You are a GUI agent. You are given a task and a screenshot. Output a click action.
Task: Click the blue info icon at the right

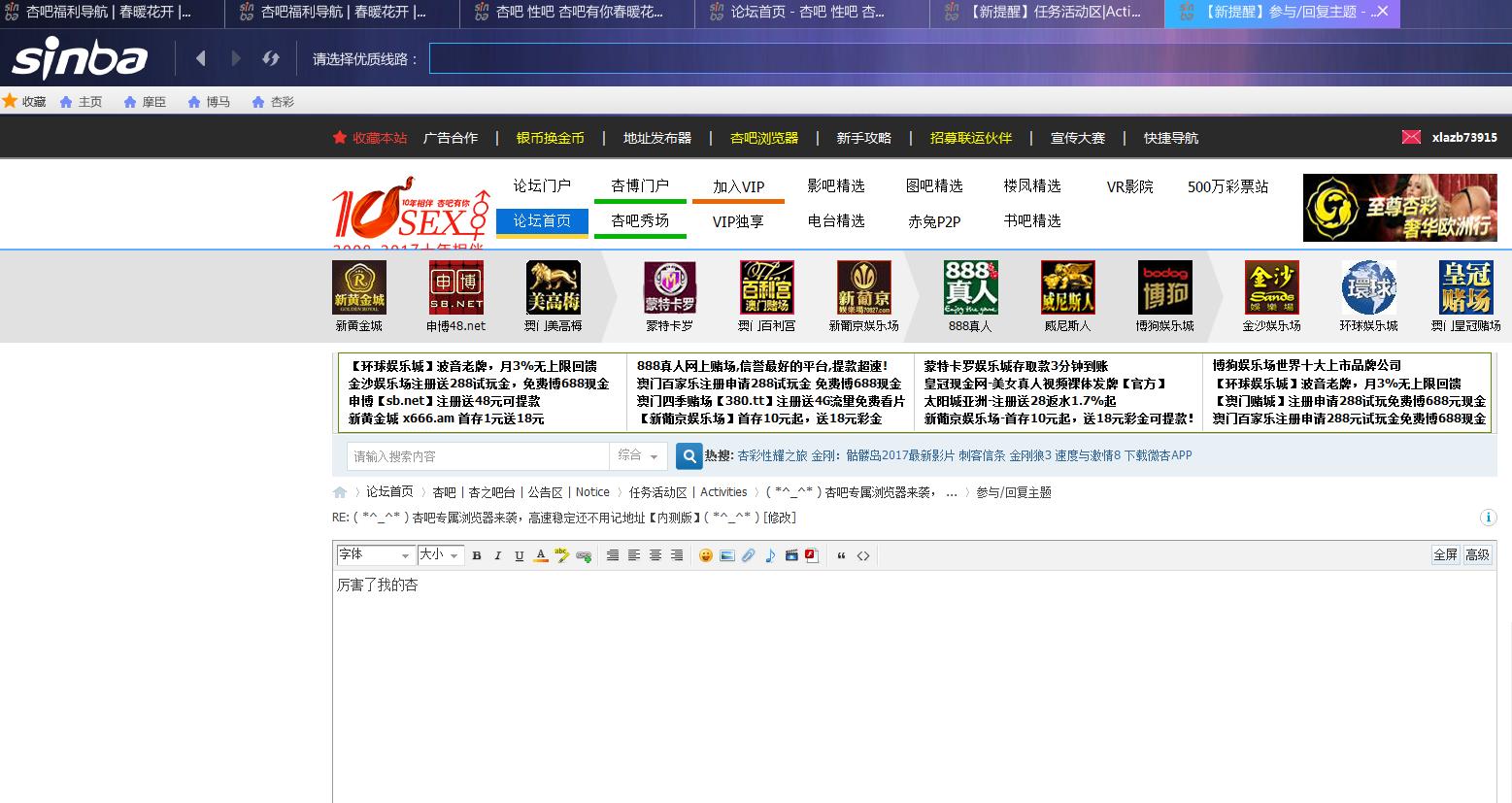[x=1487, y=518]
